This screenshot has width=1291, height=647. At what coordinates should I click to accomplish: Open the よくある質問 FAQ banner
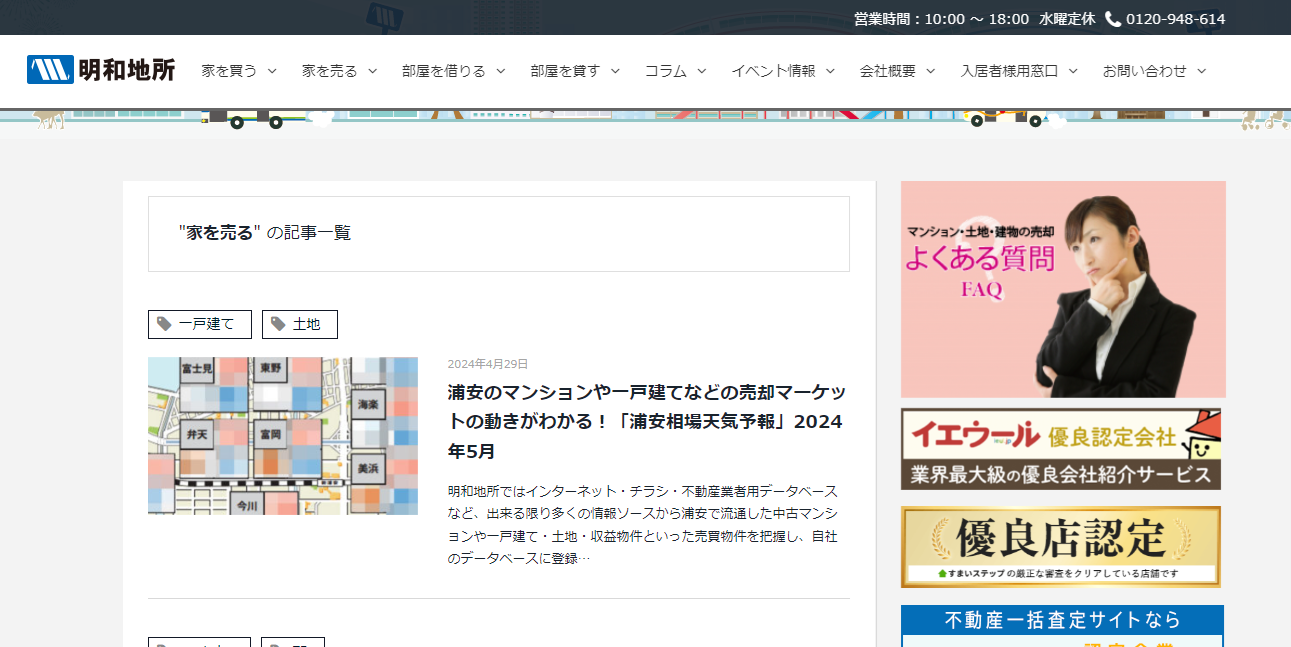coord(1062,289)
